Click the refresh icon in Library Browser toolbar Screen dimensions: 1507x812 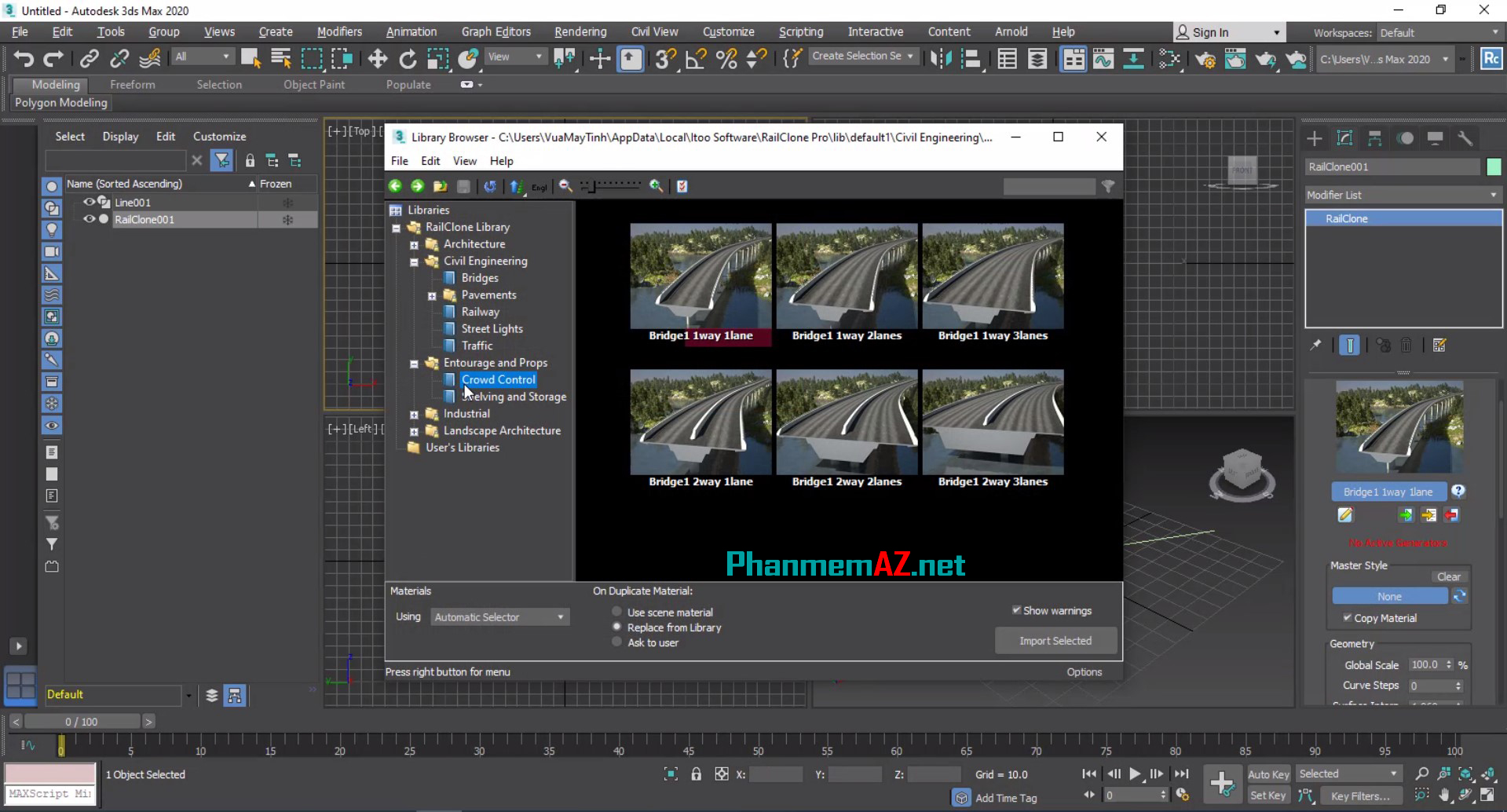(490, 186)
